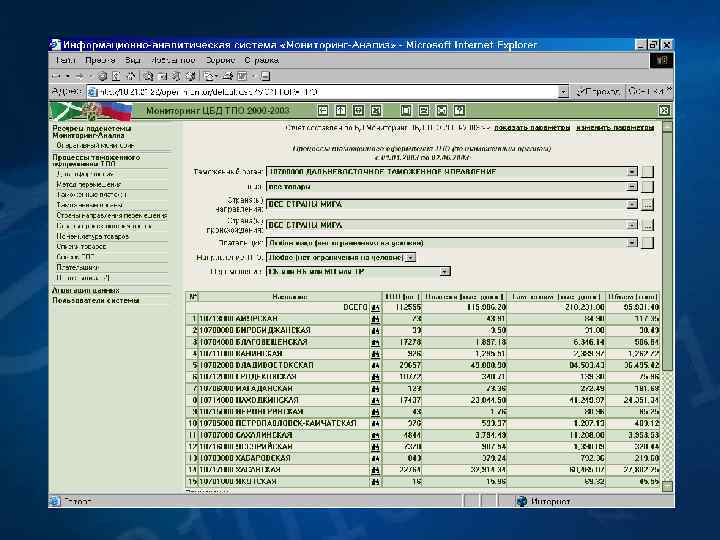This screenshot has height=540, width=720.
Task: Click binoculars icon in the ВСЕГО row
Action: [376, 308]
